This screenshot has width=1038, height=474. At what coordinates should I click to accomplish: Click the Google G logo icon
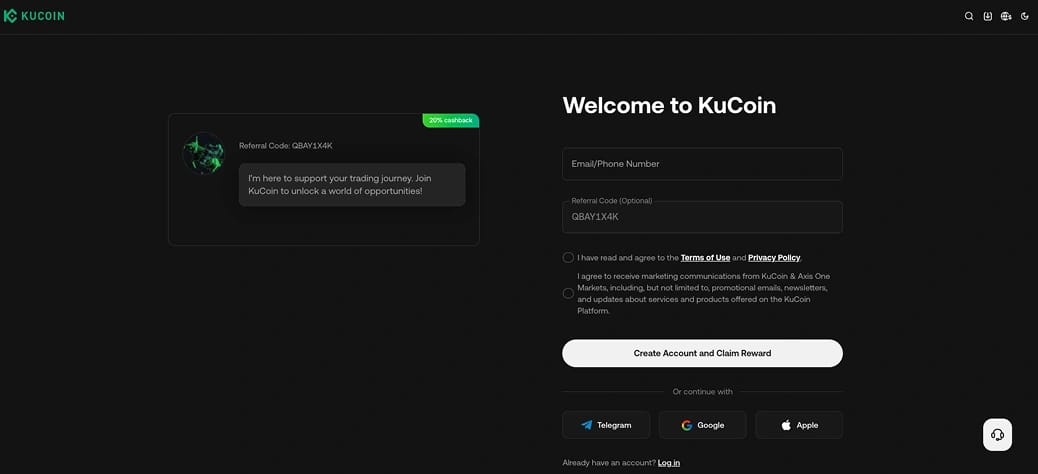(686, 425)
